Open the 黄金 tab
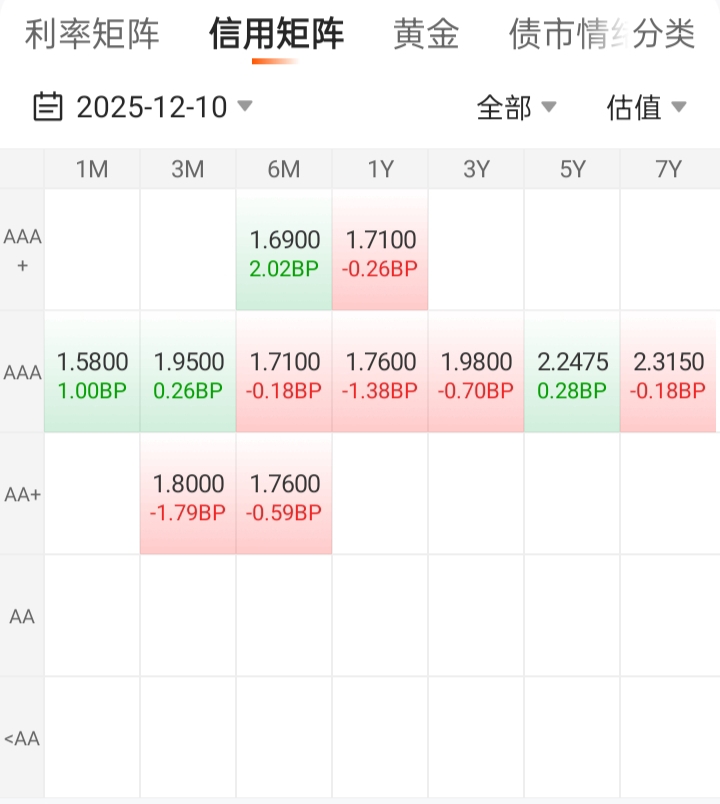 [426, 34]
